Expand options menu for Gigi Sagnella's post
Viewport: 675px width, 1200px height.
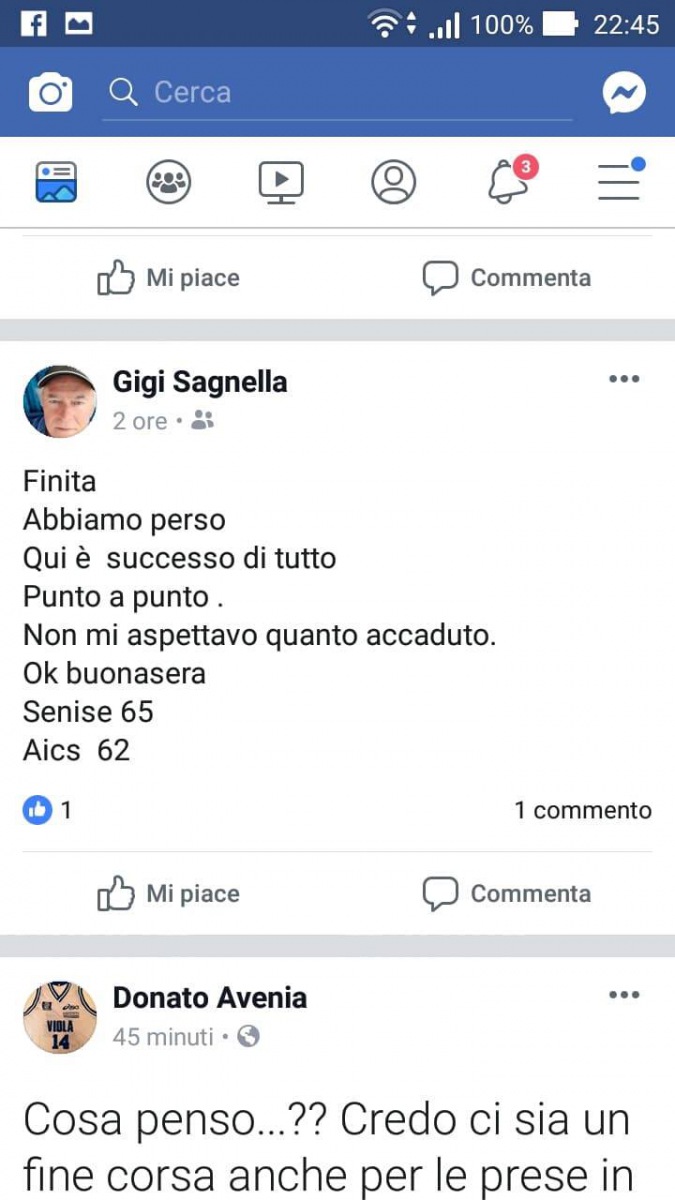point(624,380)
